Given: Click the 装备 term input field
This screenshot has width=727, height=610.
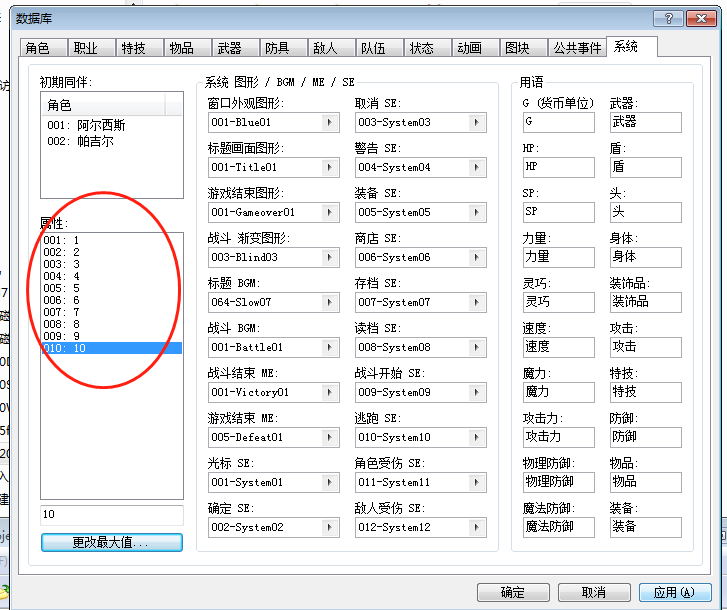Looking at the screenshot, I should point(645,527).
